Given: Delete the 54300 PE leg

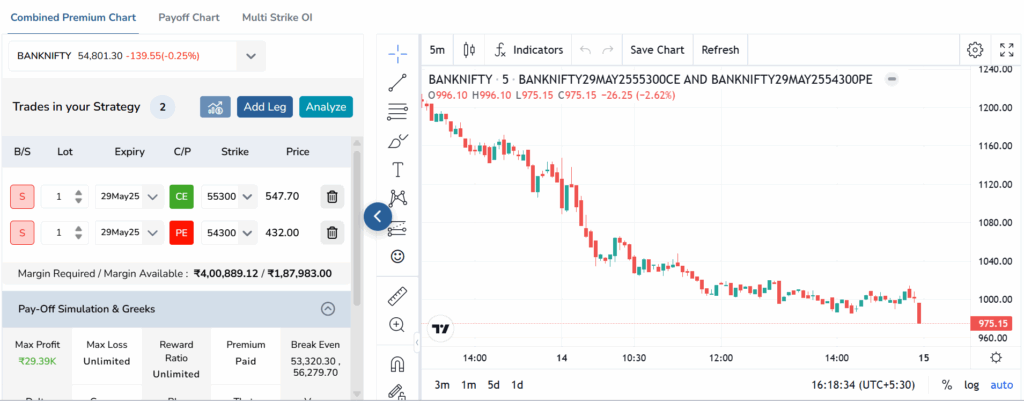Looking at the screenshot, I should [332, 233].
